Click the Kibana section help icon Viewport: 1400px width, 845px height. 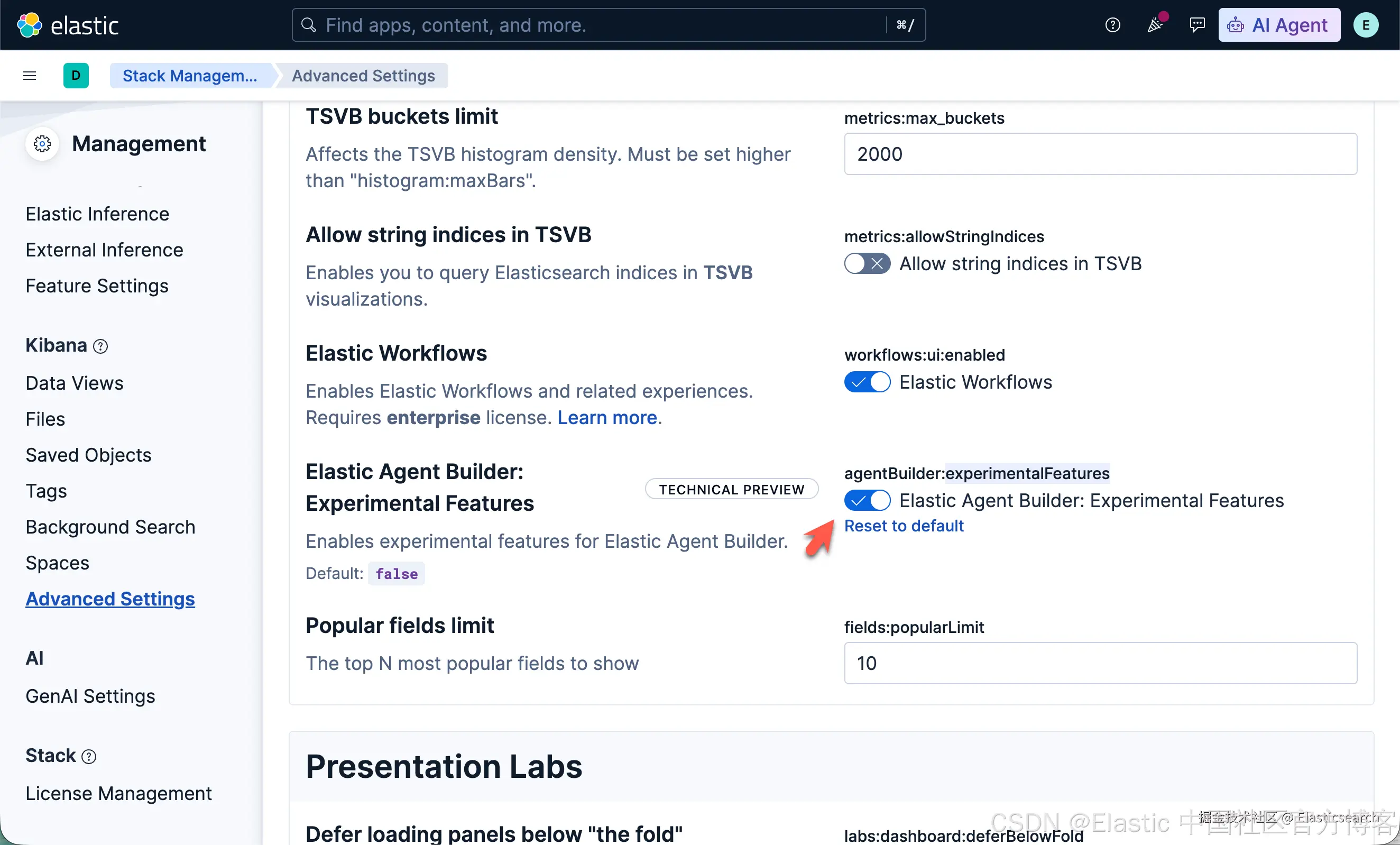coord(100,346)
